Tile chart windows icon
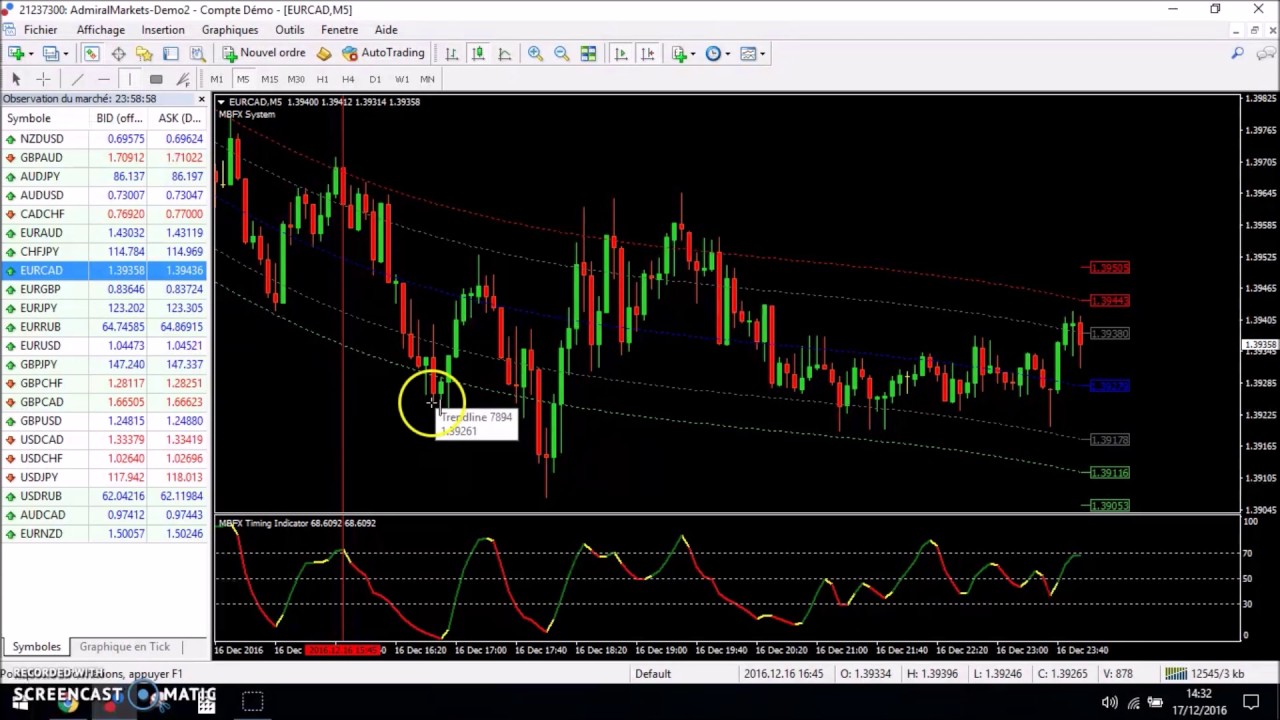The height and width of the screenshot is (720, 1280). click(x=588, y=53)
